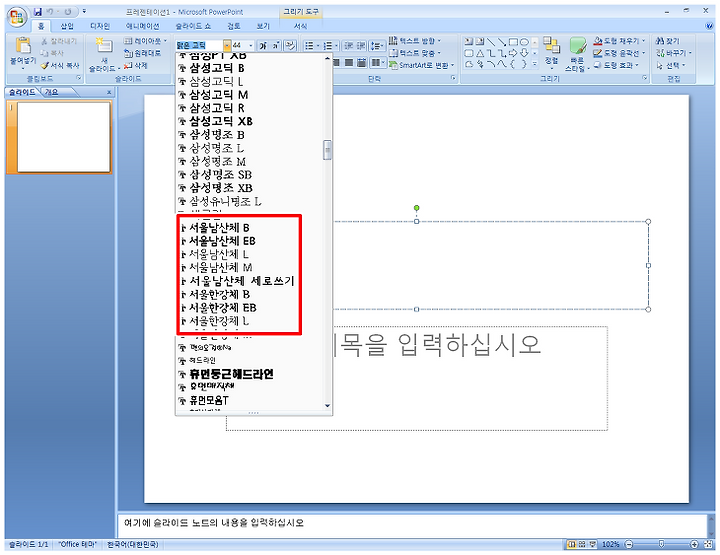Select the straight line shape
720x555 pixels.
click(490, 42)
